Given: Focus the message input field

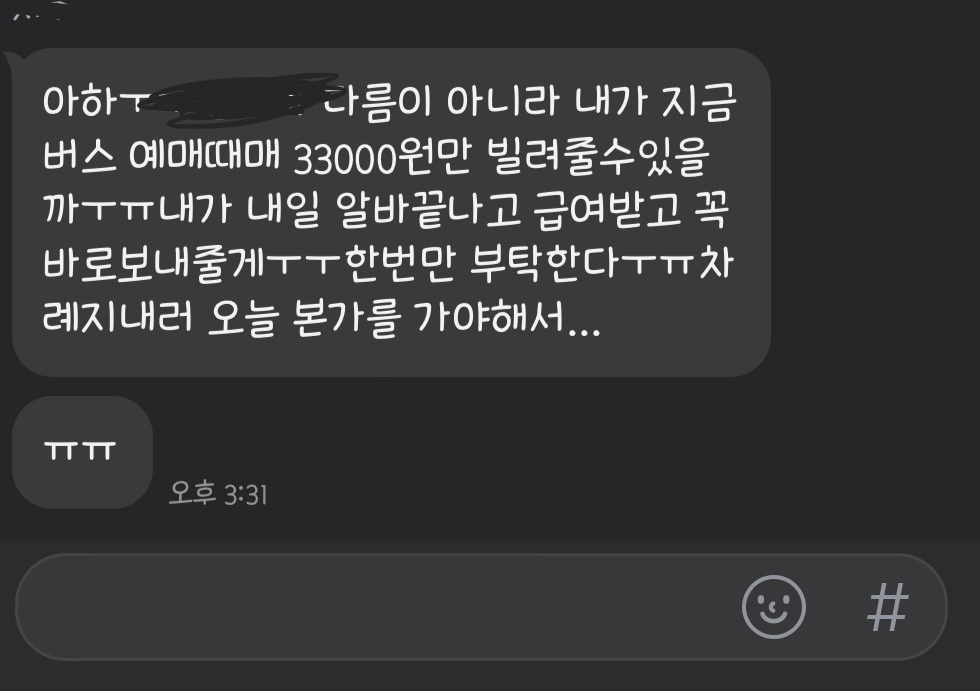Looking at the screenshot, I should point(481,607).
